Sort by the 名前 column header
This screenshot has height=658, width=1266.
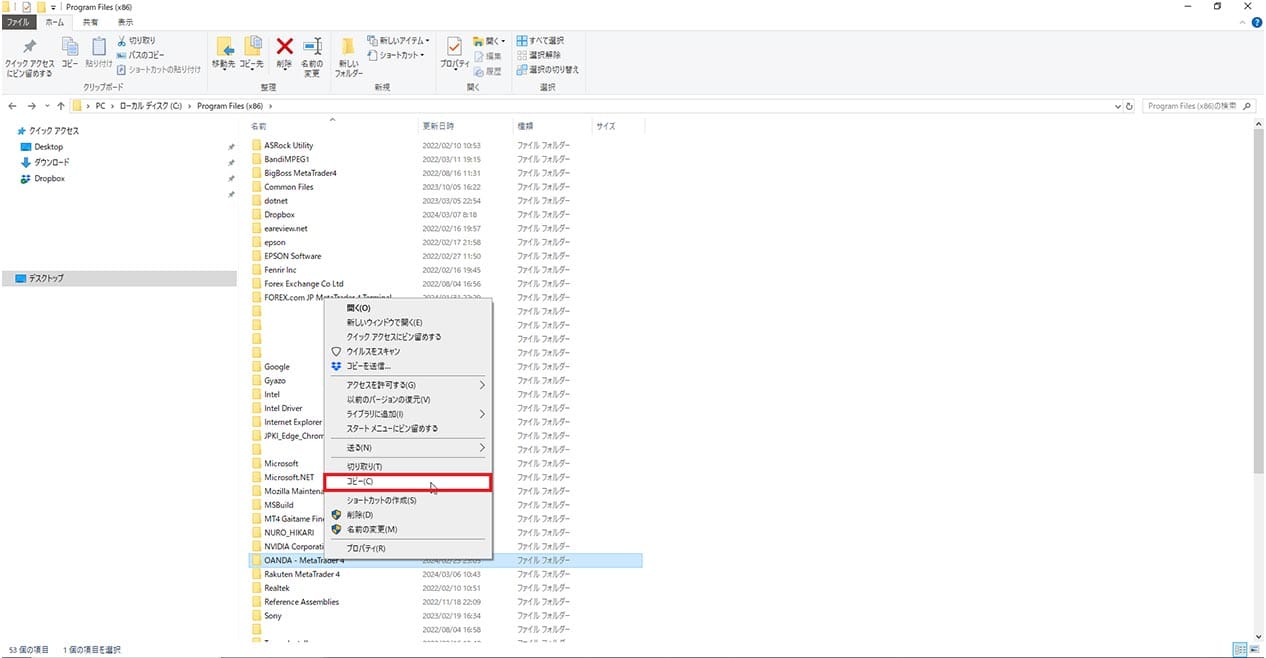pyautogui.click(x=332, y=127)
